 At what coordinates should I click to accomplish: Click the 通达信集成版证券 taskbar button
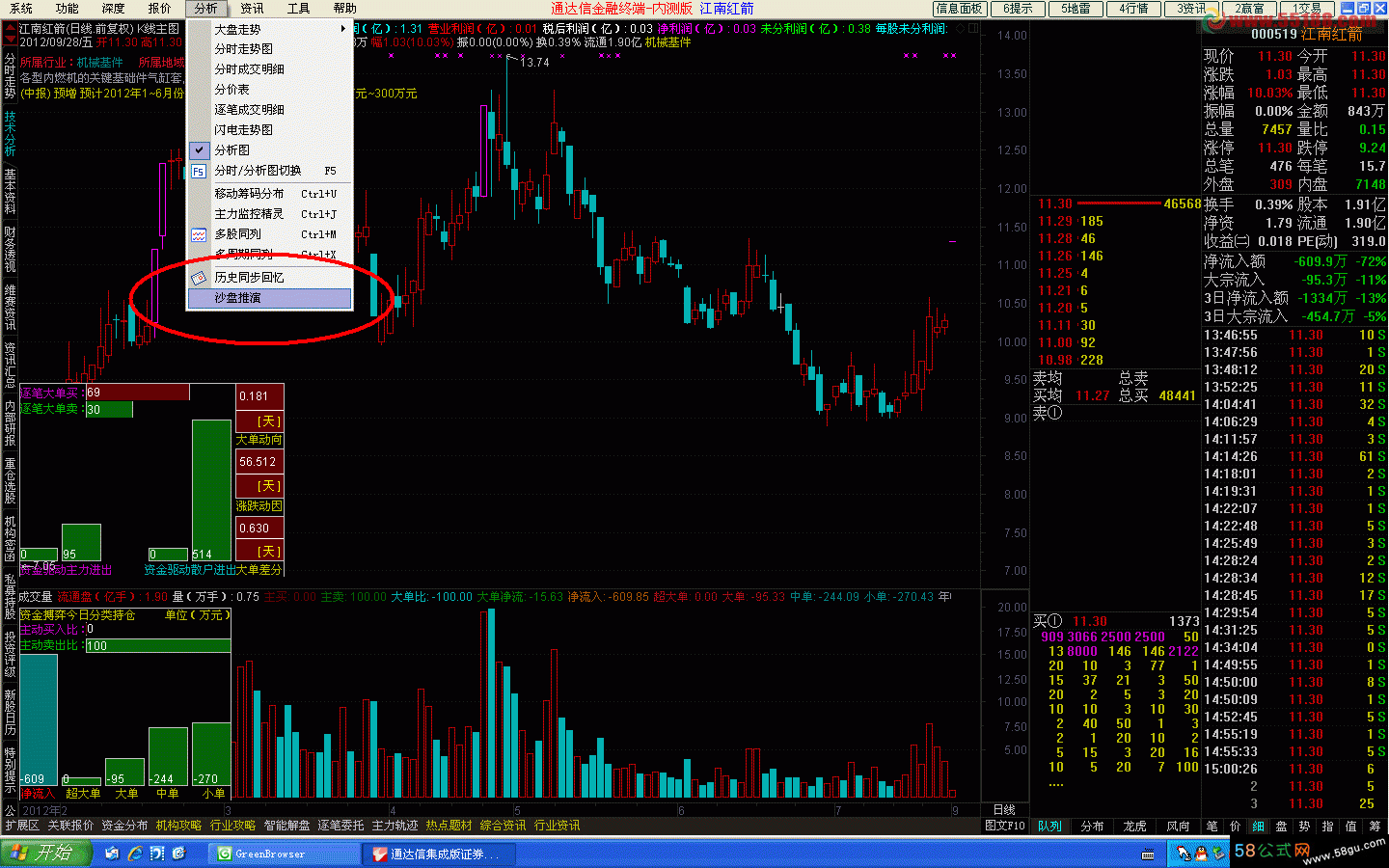(439, 854)
